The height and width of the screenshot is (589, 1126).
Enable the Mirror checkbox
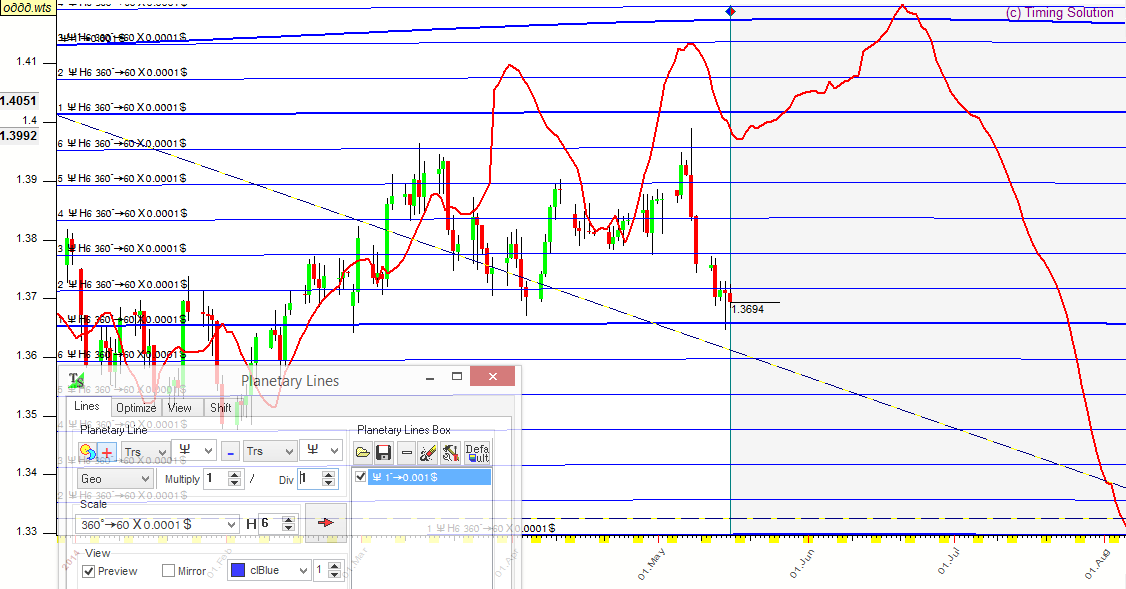[169, 571]
